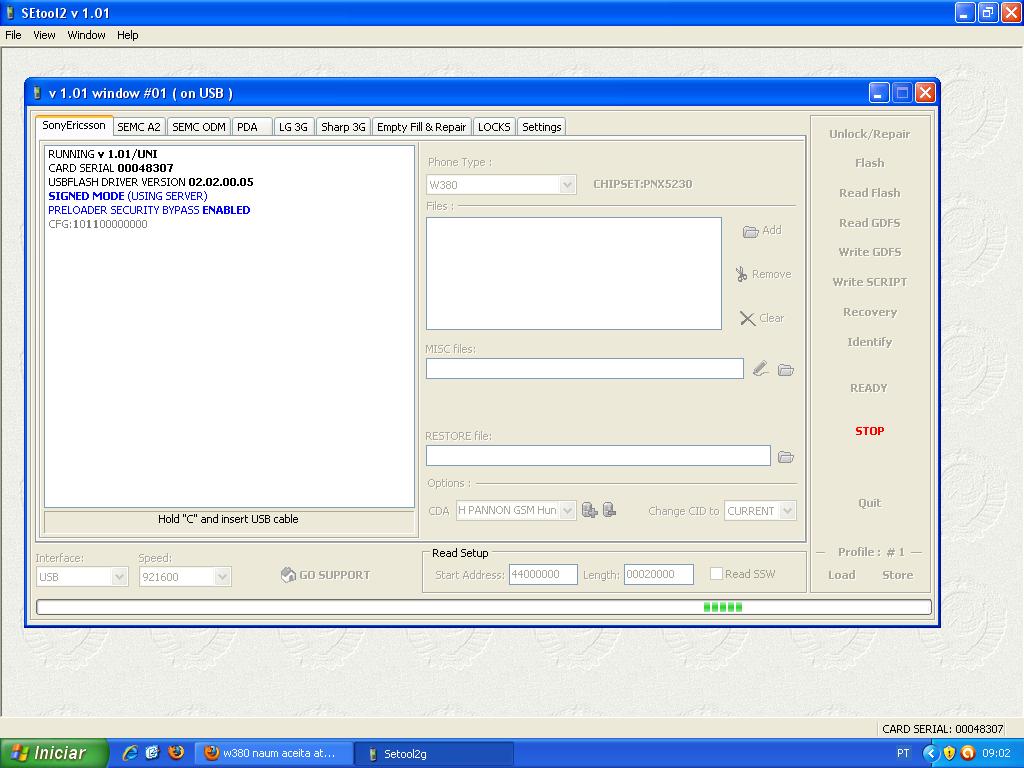Launch Firefox from quick launch bar

coord(176,753)
